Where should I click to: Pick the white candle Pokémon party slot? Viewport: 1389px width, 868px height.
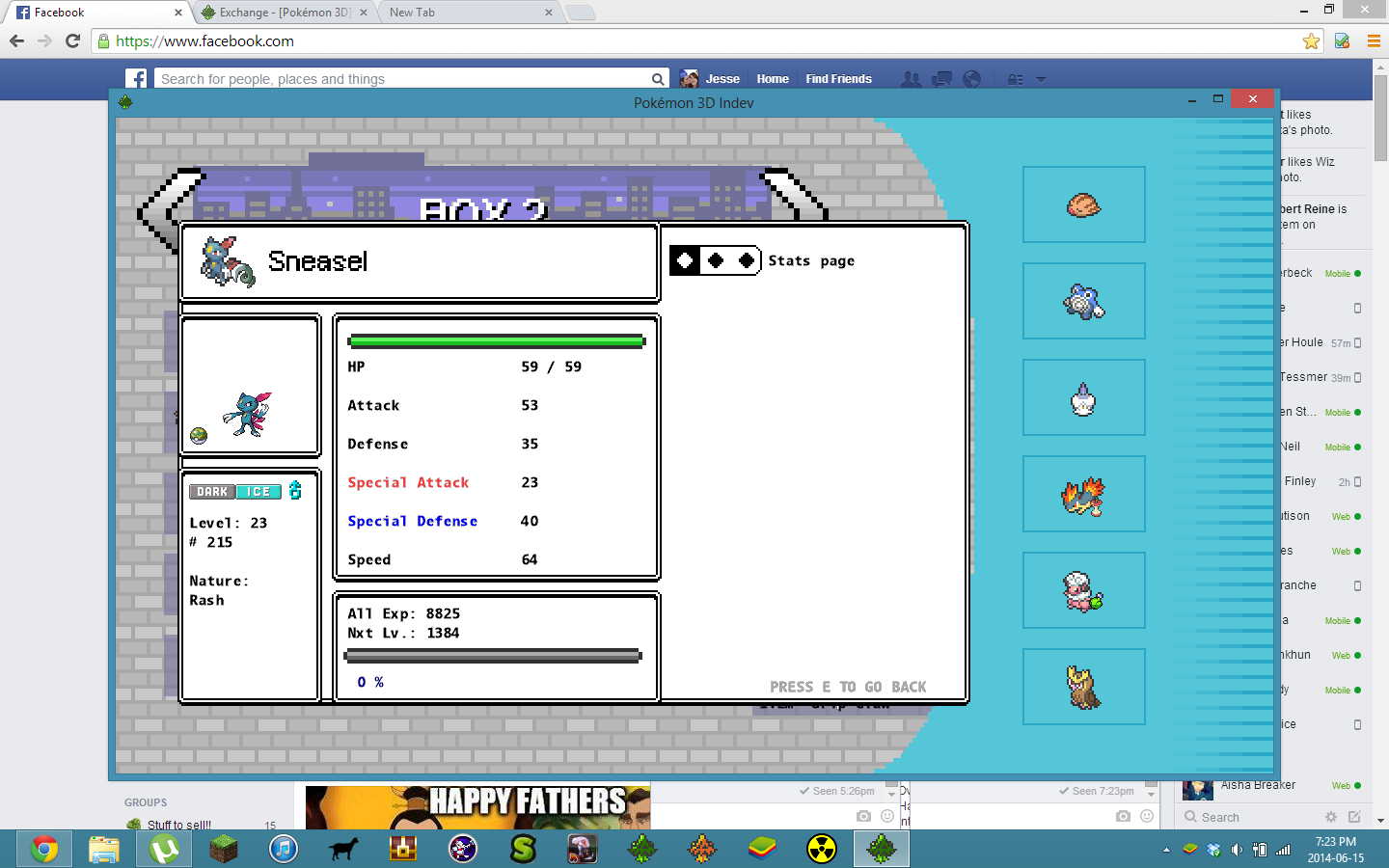pos(1083,397)
